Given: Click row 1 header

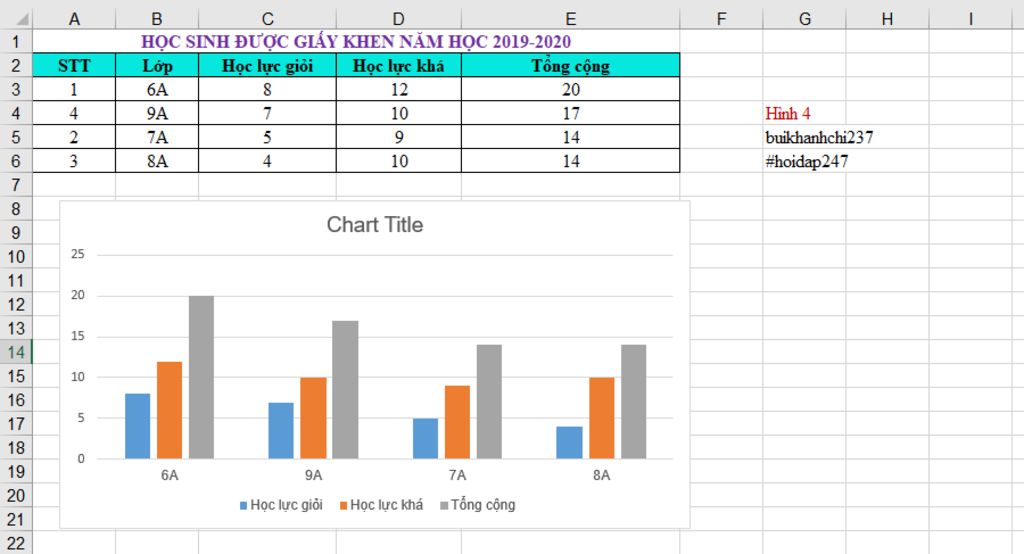Looking at the screenshot, I should [x=16, y=42].
